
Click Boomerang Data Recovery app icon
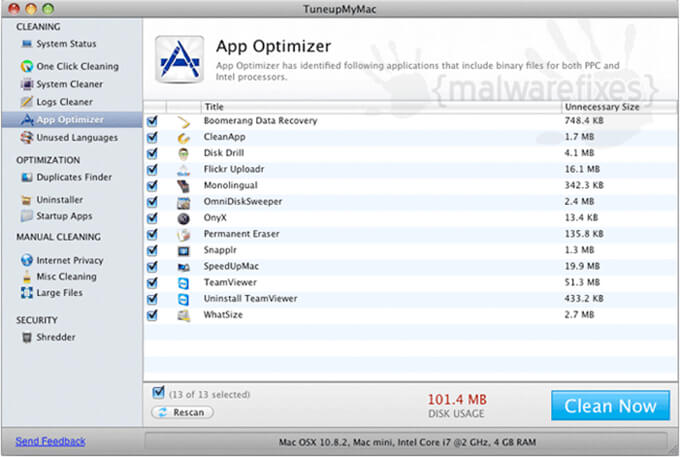[x=184, y=122]
